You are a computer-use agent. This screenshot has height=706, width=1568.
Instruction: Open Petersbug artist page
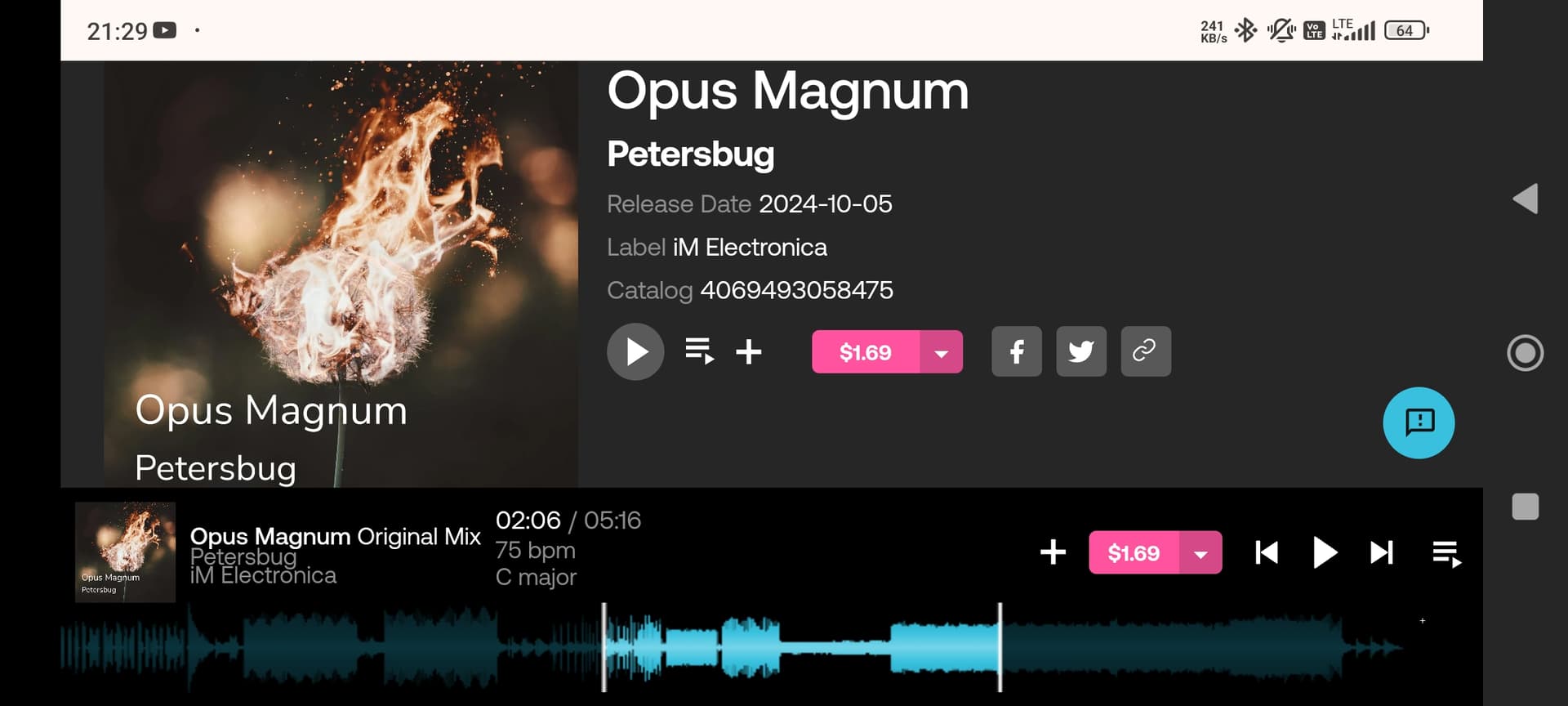click(690, 154)
